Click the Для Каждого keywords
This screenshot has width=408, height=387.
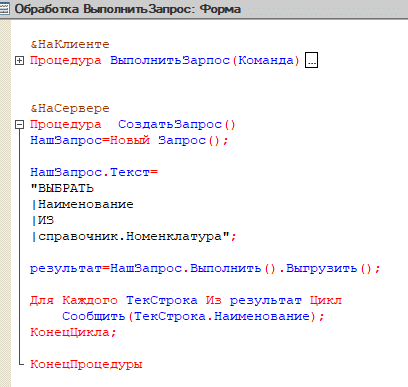74,300
